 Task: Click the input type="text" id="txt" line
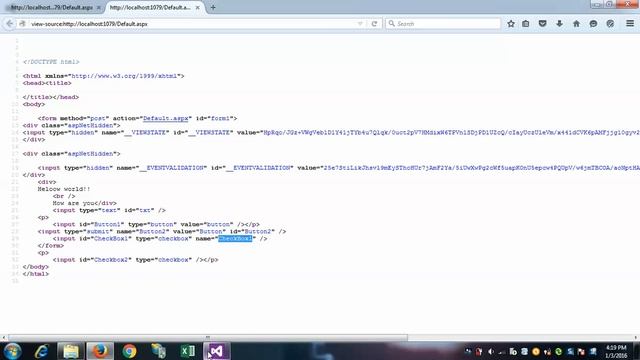pyautogui.click(x=109, y=210)
